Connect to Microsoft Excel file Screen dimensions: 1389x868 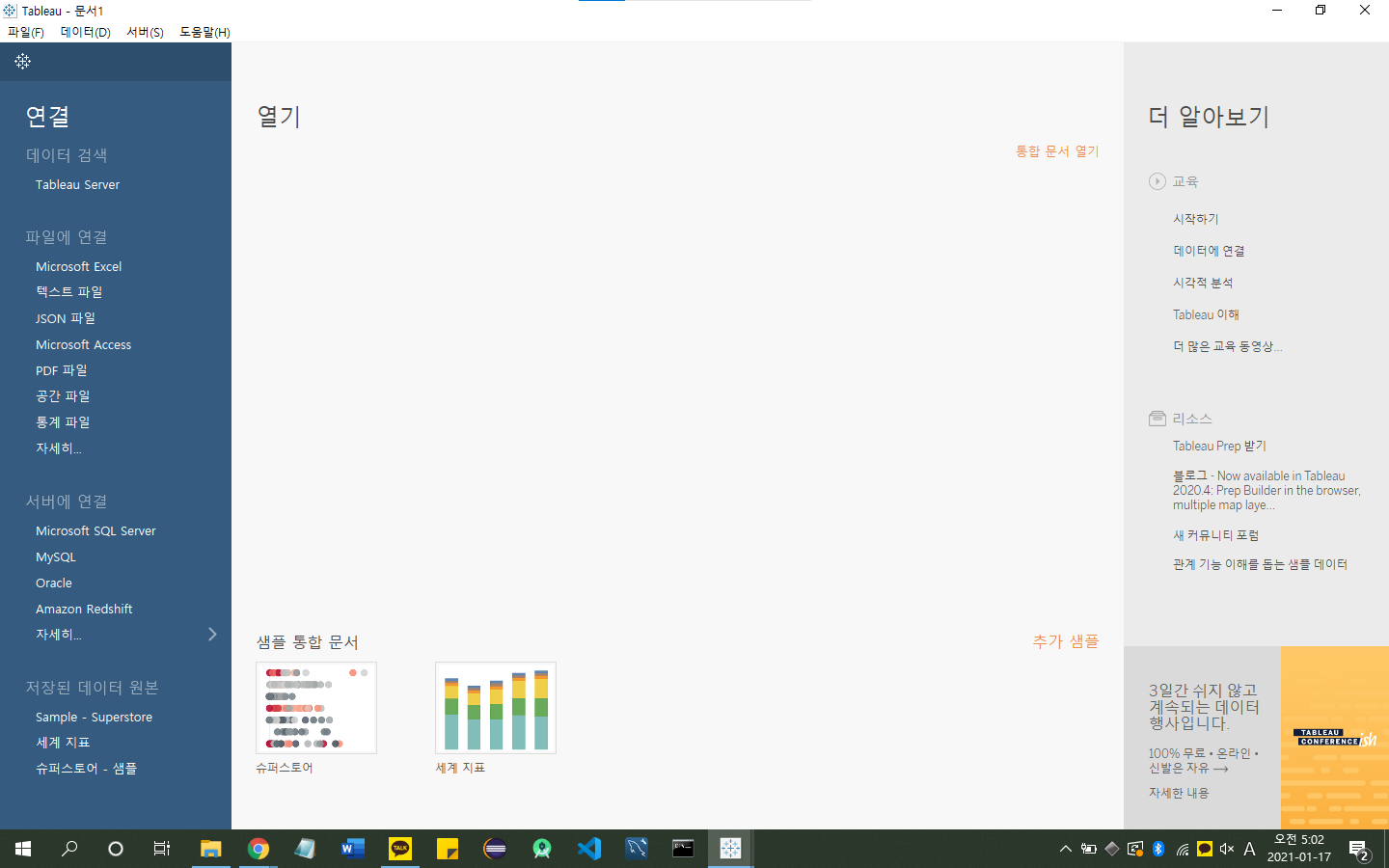79,266
